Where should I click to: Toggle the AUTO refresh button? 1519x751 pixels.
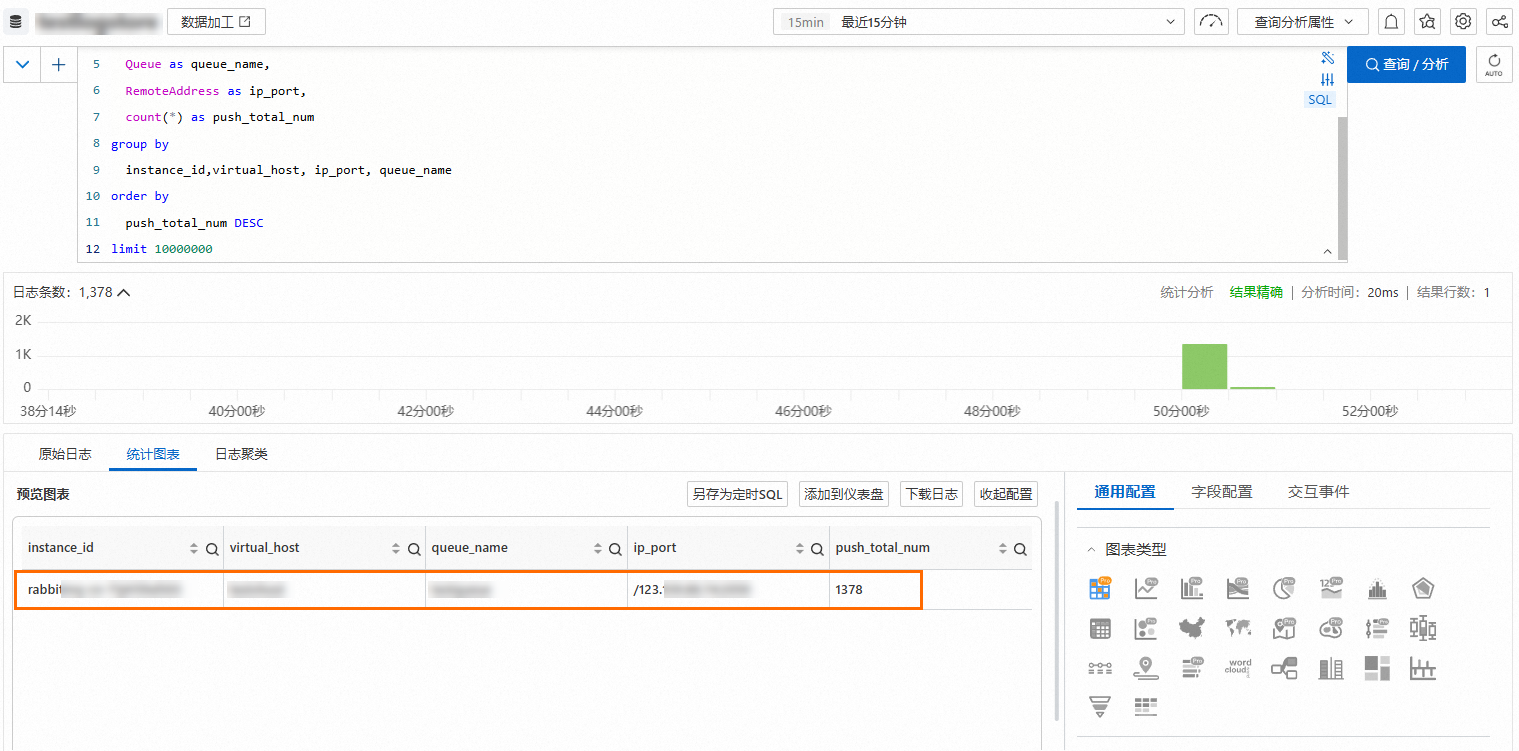[1493, 64]
